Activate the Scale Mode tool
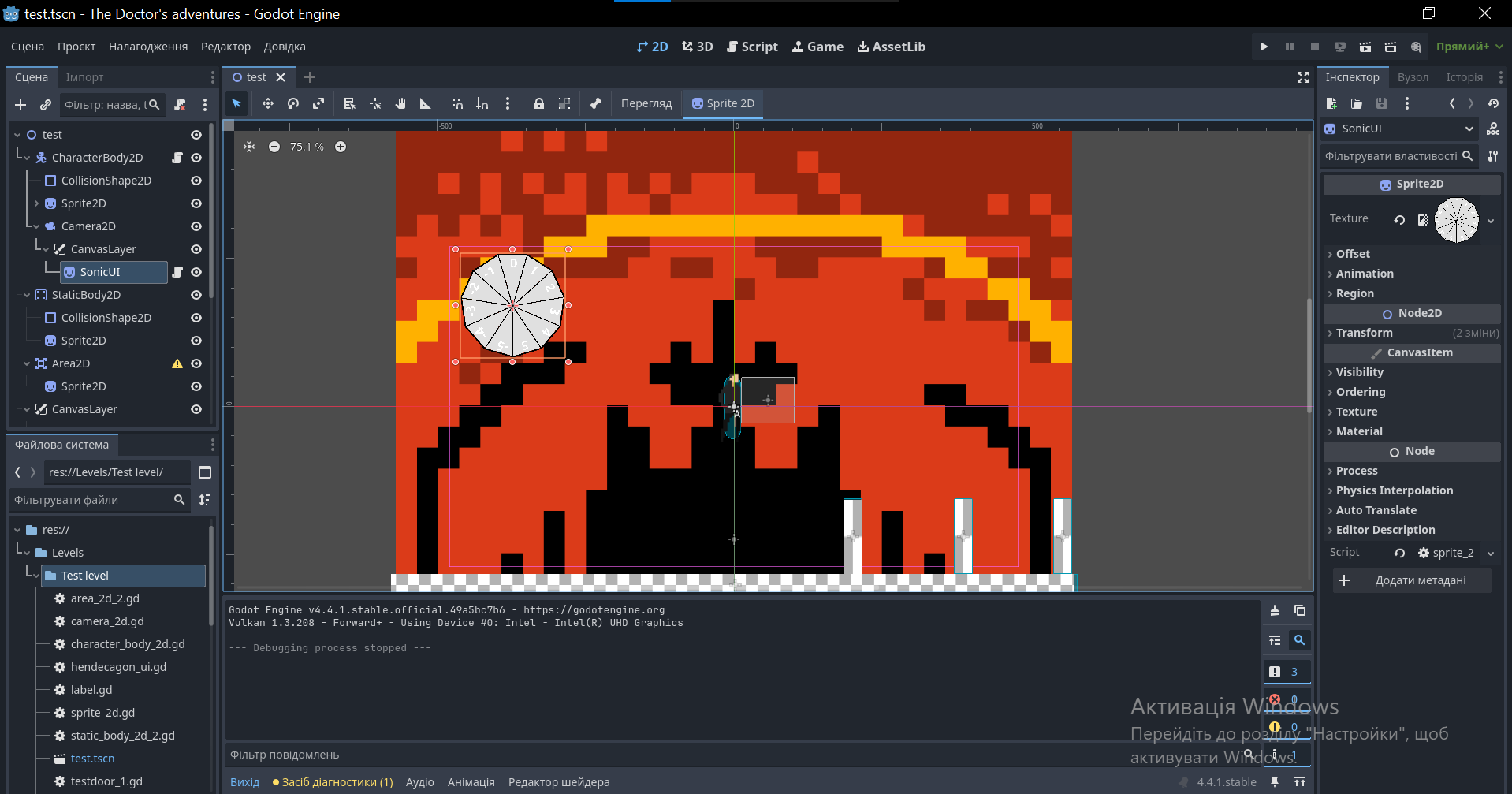Image resolution: width=1512 pixels, height=794 pixels. click(x=318, y=103)
